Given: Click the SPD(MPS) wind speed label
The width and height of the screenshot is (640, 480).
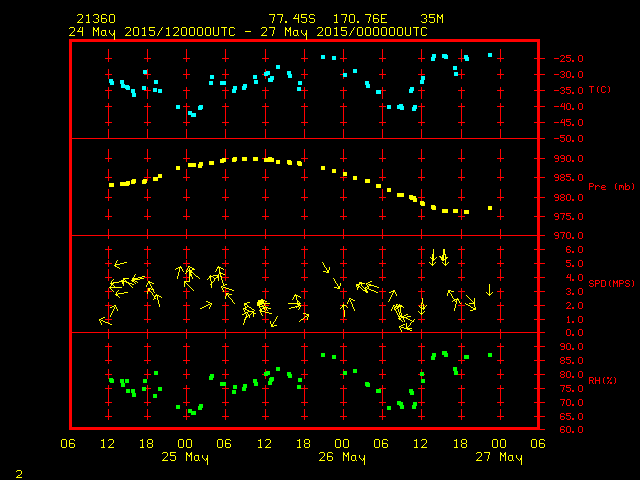Looking at the screenshot, I should [612, 284].
